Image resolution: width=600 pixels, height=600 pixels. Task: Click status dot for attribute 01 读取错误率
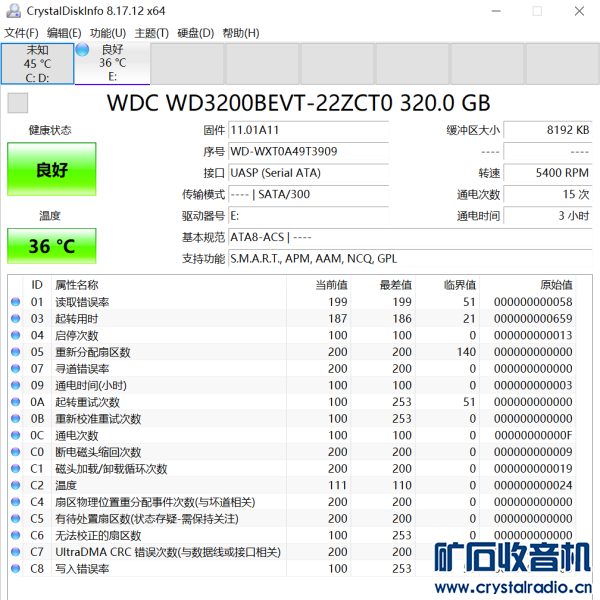[x=15, y=302]
